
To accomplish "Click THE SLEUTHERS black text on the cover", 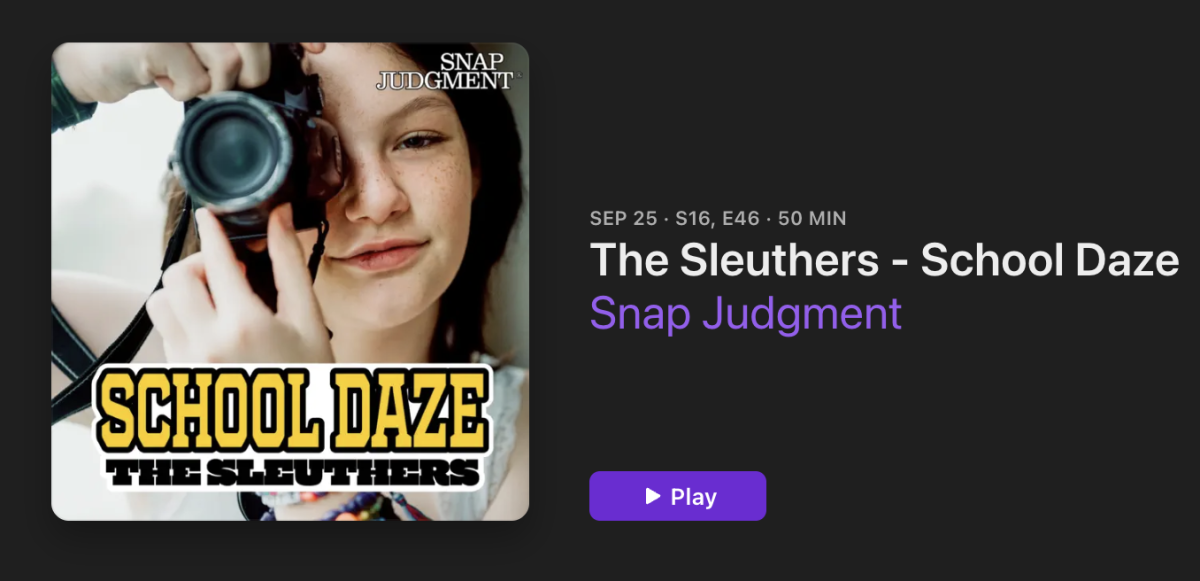I will (x=293, y=471).
